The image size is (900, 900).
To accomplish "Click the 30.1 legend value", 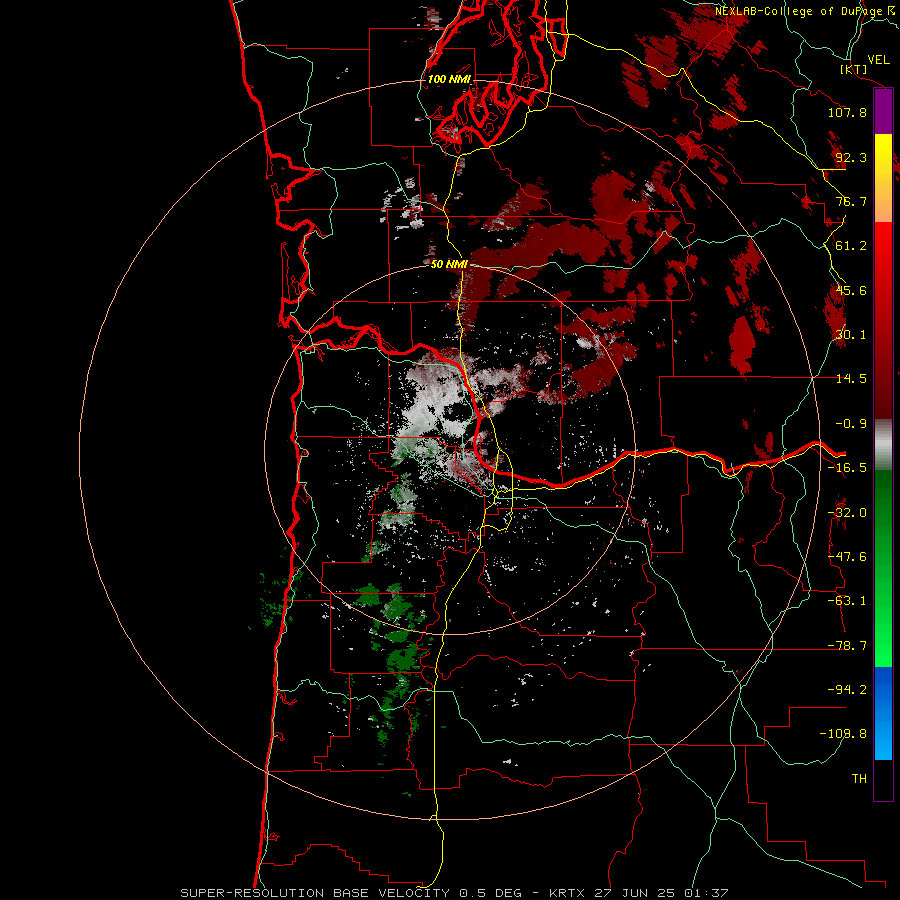I will (851, 335).
